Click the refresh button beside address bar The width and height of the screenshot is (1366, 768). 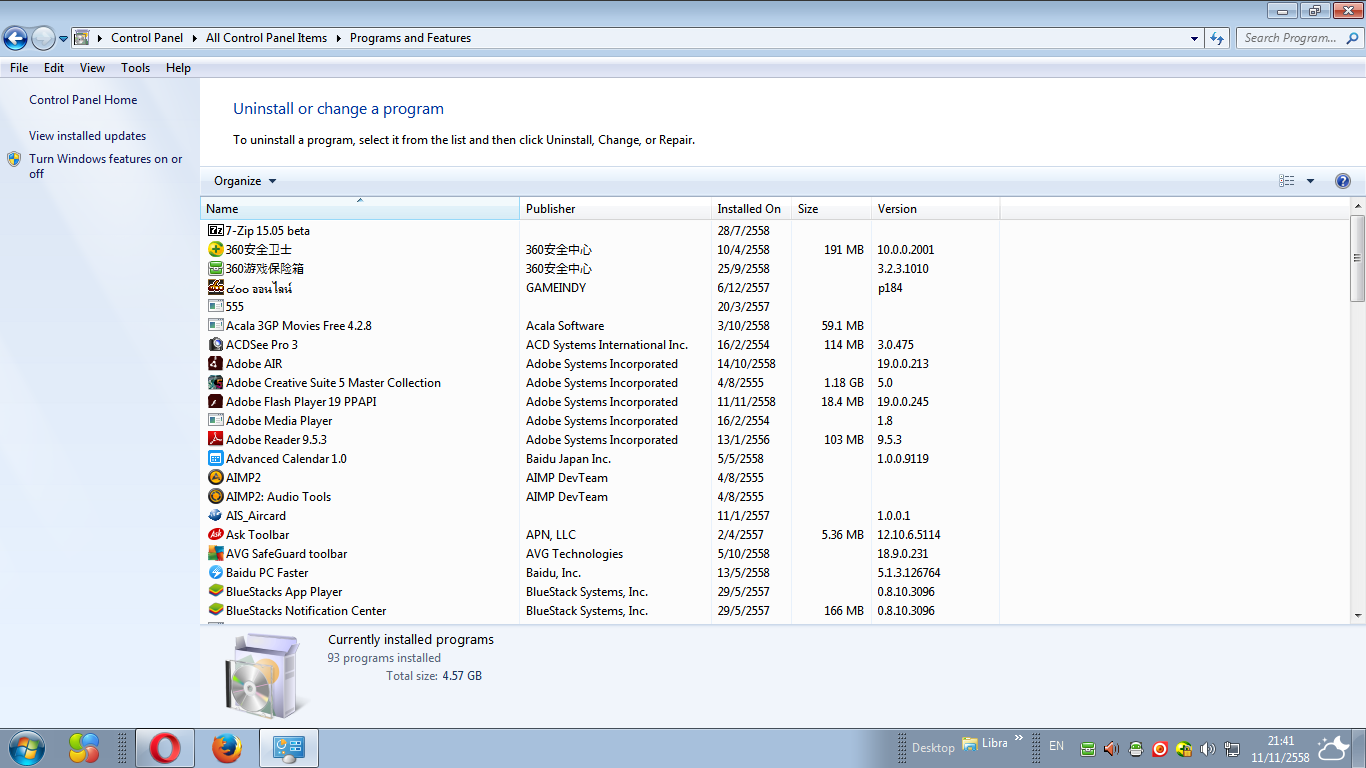[x=1217, y=38]
